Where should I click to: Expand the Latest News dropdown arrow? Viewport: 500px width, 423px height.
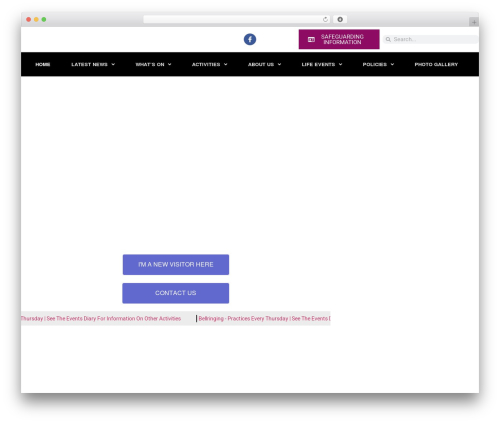click(113, 64)
